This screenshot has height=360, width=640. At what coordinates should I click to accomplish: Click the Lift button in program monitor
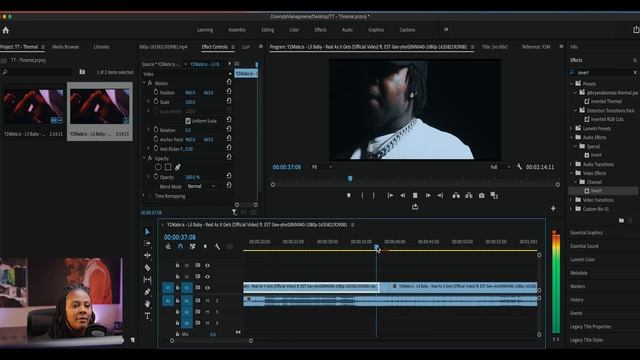[x=456, y=196]
